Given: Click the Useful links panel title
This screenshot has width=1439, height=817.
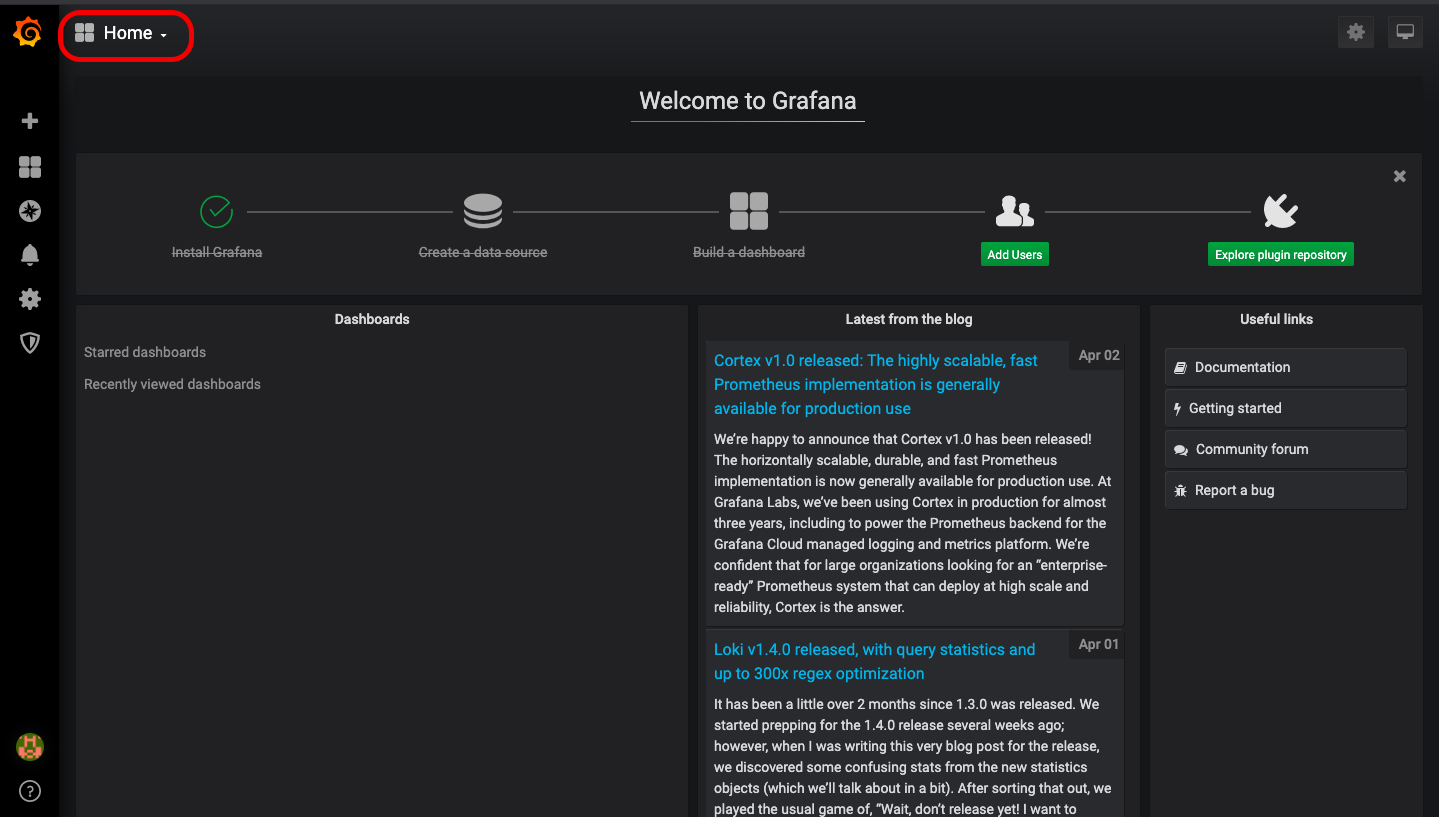Looking at the screenshot, I should pyautogui.click(x=1277, y=319).
